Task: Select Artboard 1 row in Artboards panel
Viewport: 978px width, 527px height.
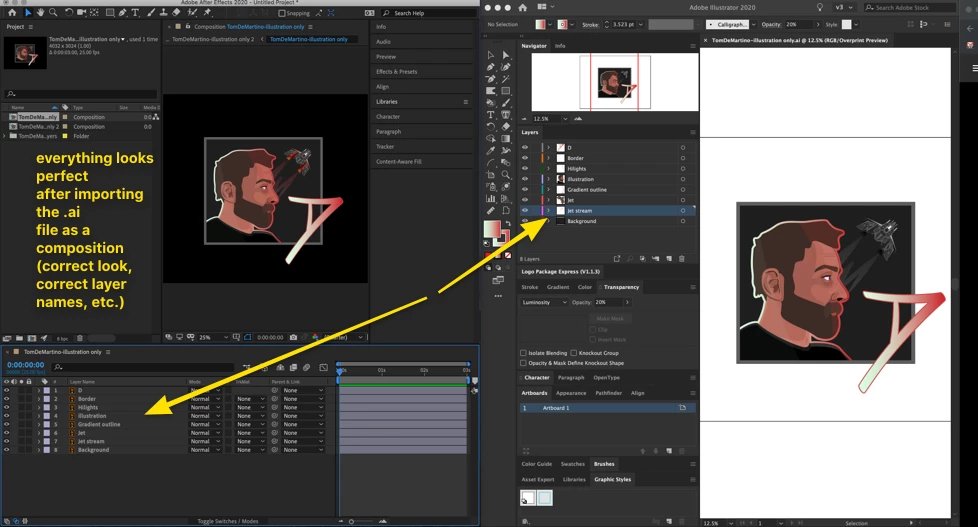Action: 607,408
